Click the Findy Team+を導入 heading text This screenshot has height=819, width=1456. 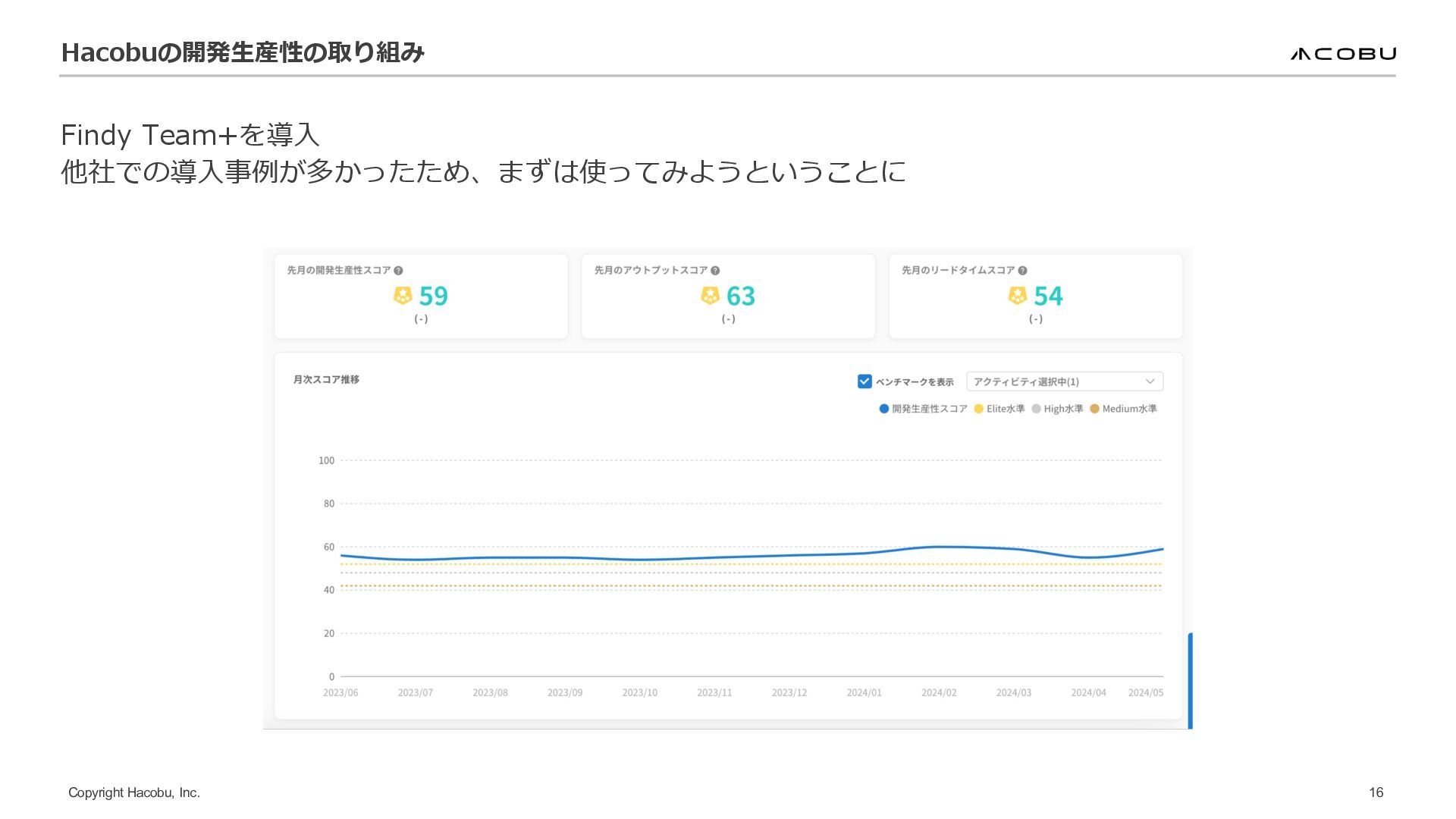pyautogui.click(x=190, y=135)
